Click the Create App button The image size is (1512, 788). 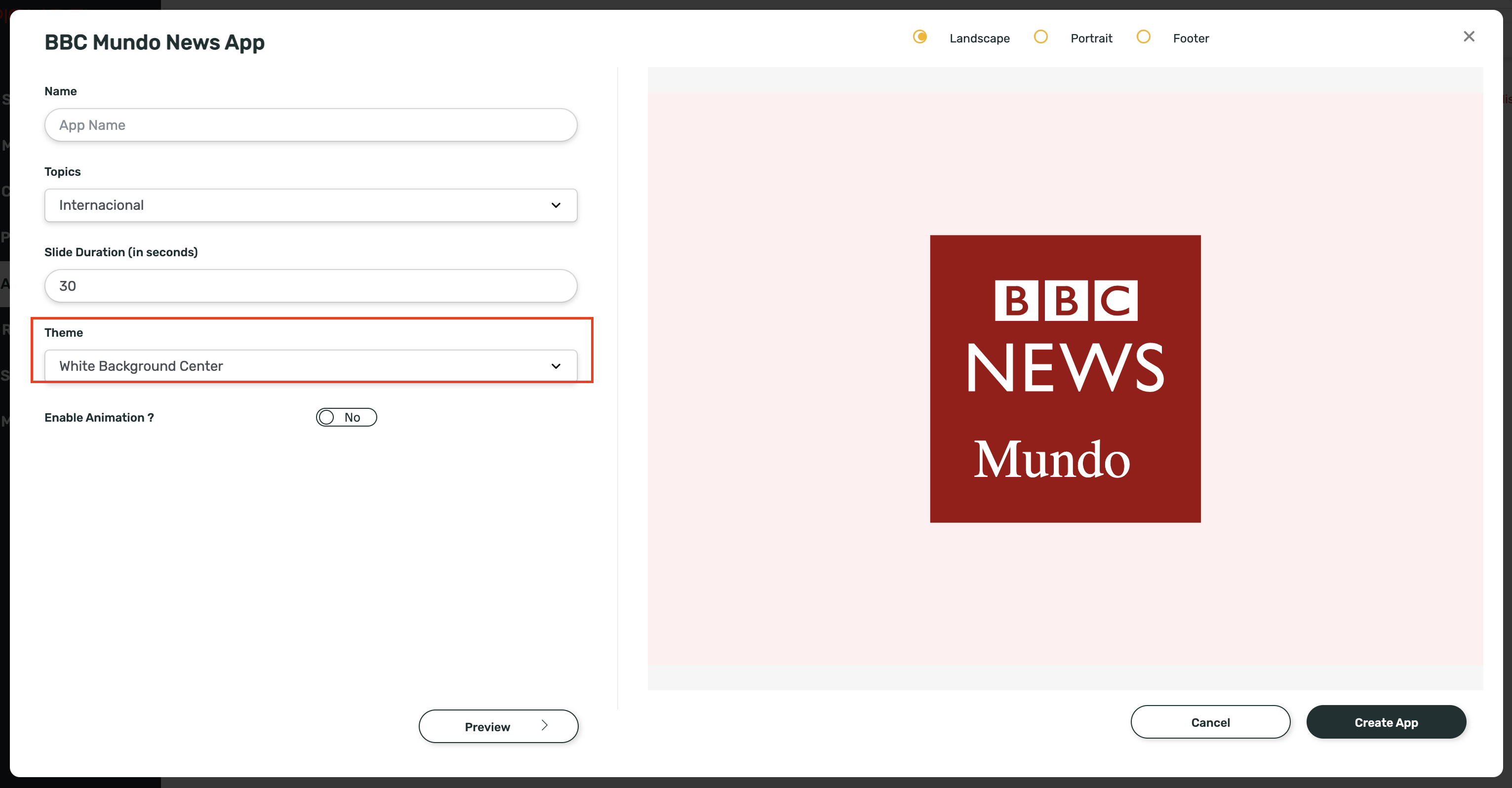coord(1386,722)
